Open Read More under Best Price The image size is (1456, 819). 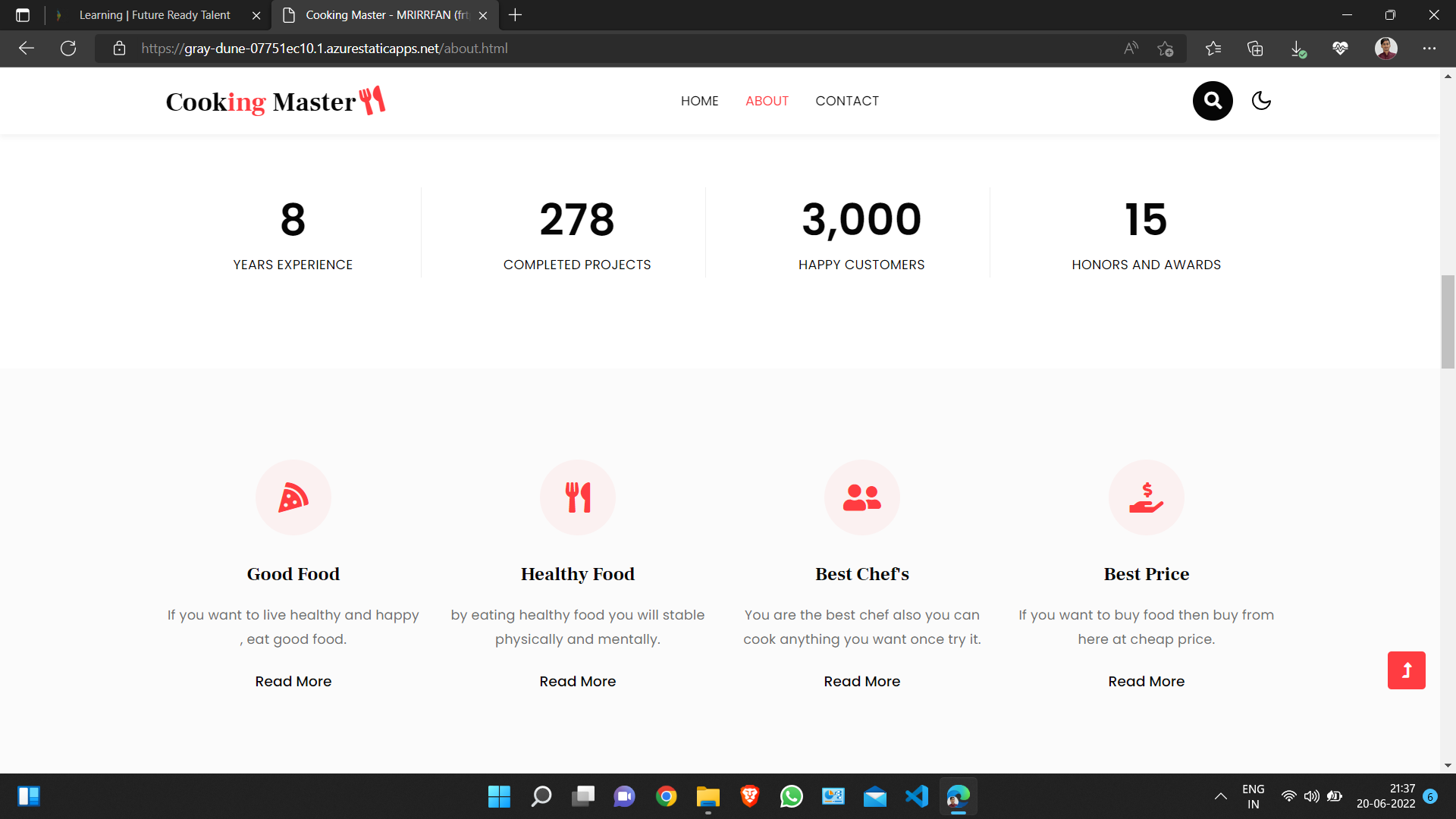(1147, 681)
